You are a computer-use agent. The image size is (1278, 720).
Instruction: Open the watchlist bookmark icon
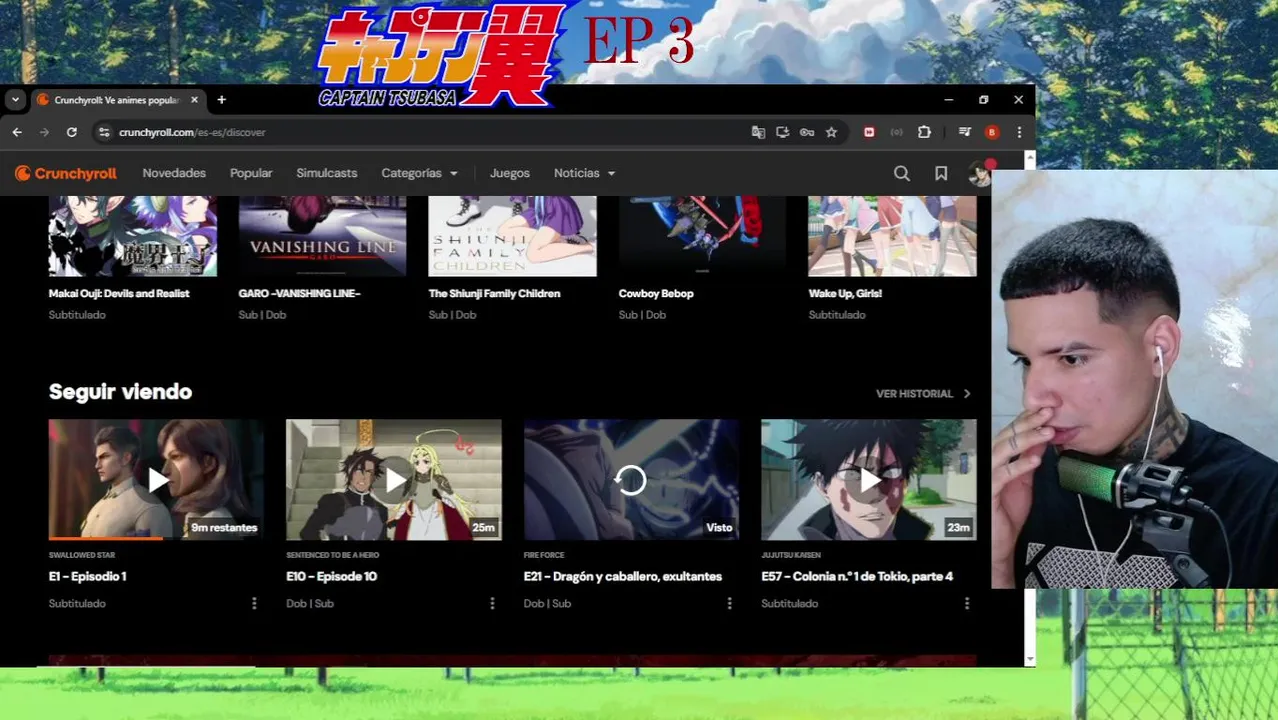[x=941, y=173]
